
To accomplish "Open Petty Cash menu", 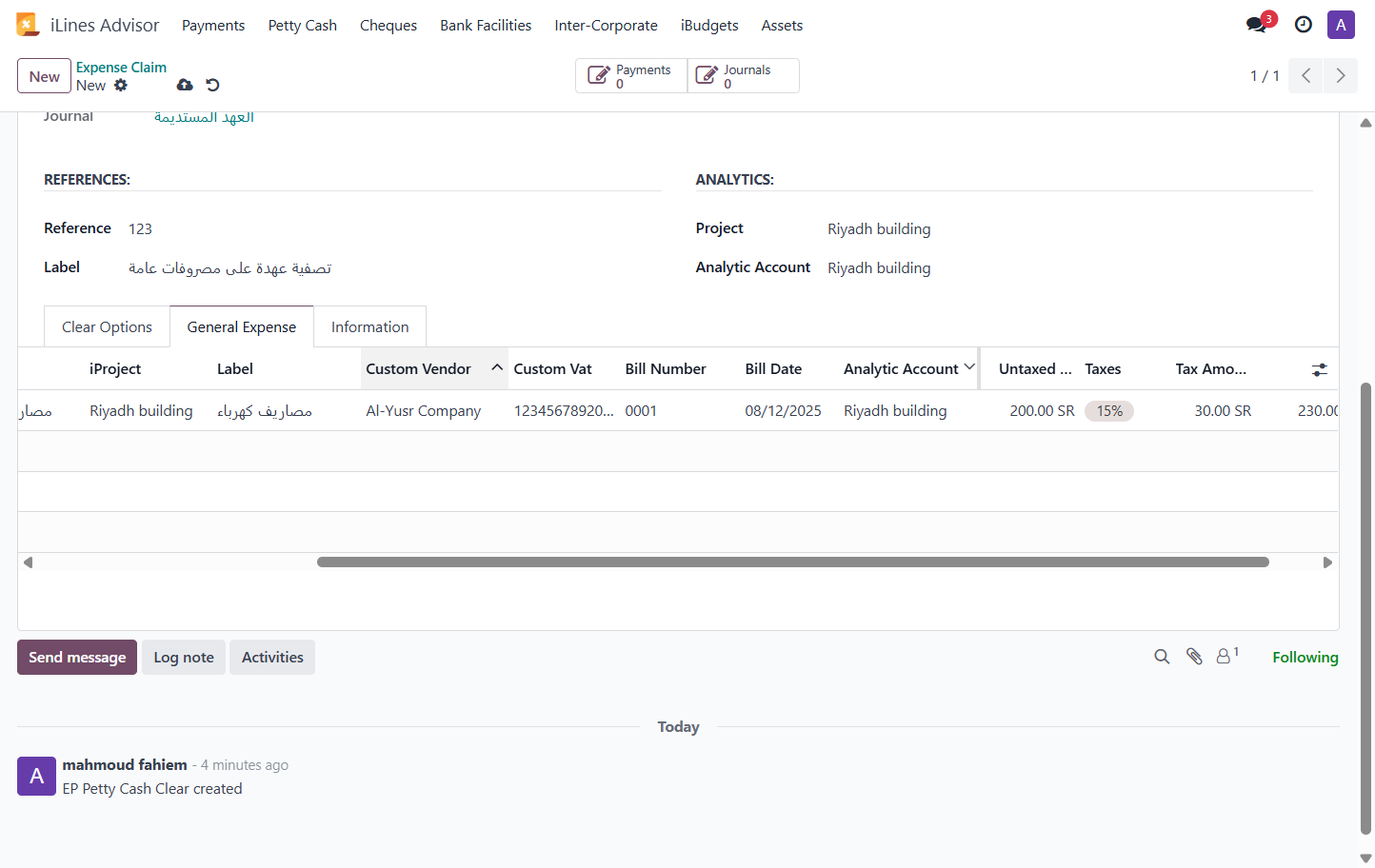I will pyautogui.click(x=303, y=26).
